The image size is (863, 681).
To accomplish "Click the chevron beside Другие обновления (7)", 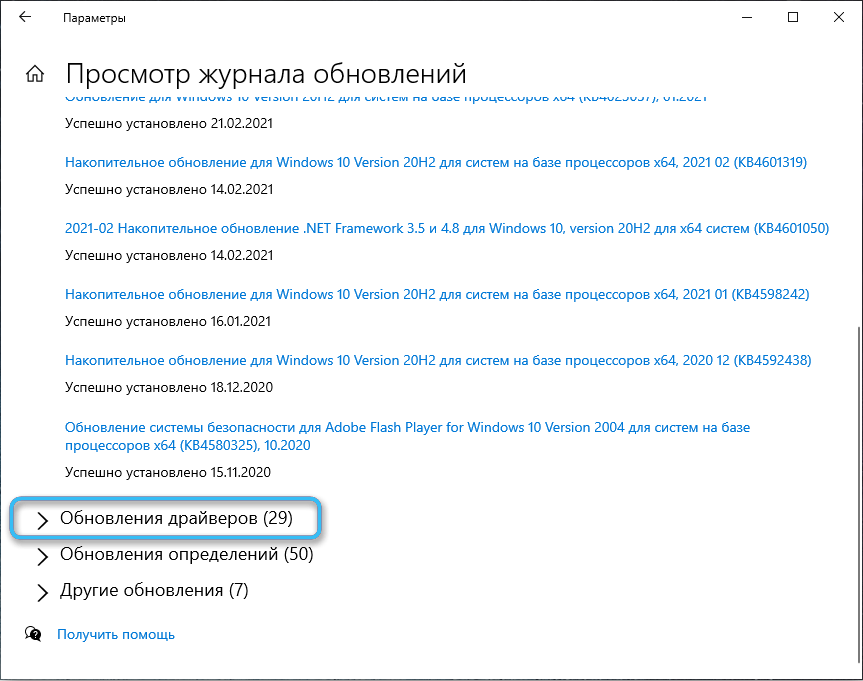I will pyautogui.click(x=42, y=592).
